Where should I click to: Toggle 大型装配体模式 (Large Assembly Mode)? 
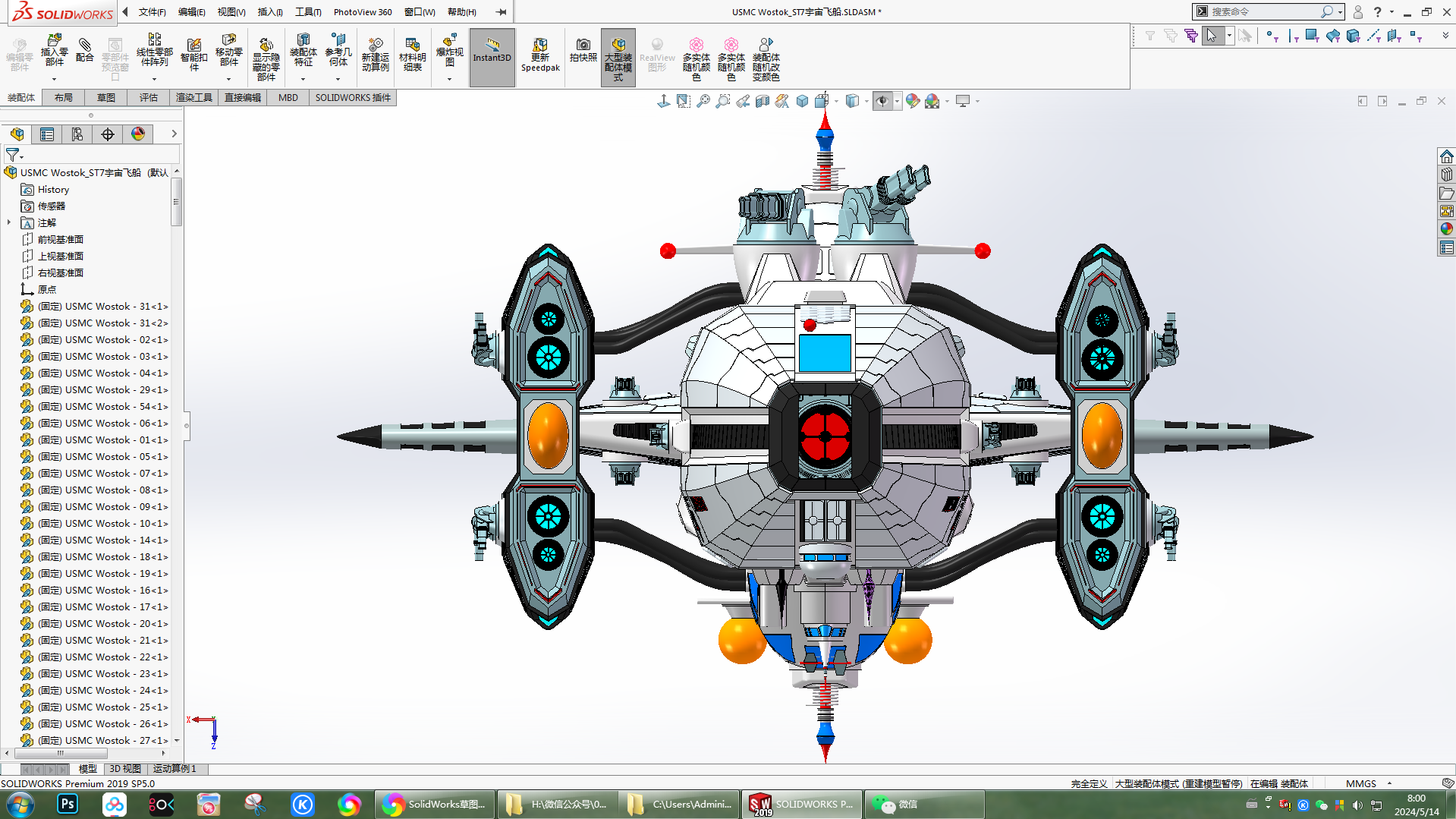618,57
